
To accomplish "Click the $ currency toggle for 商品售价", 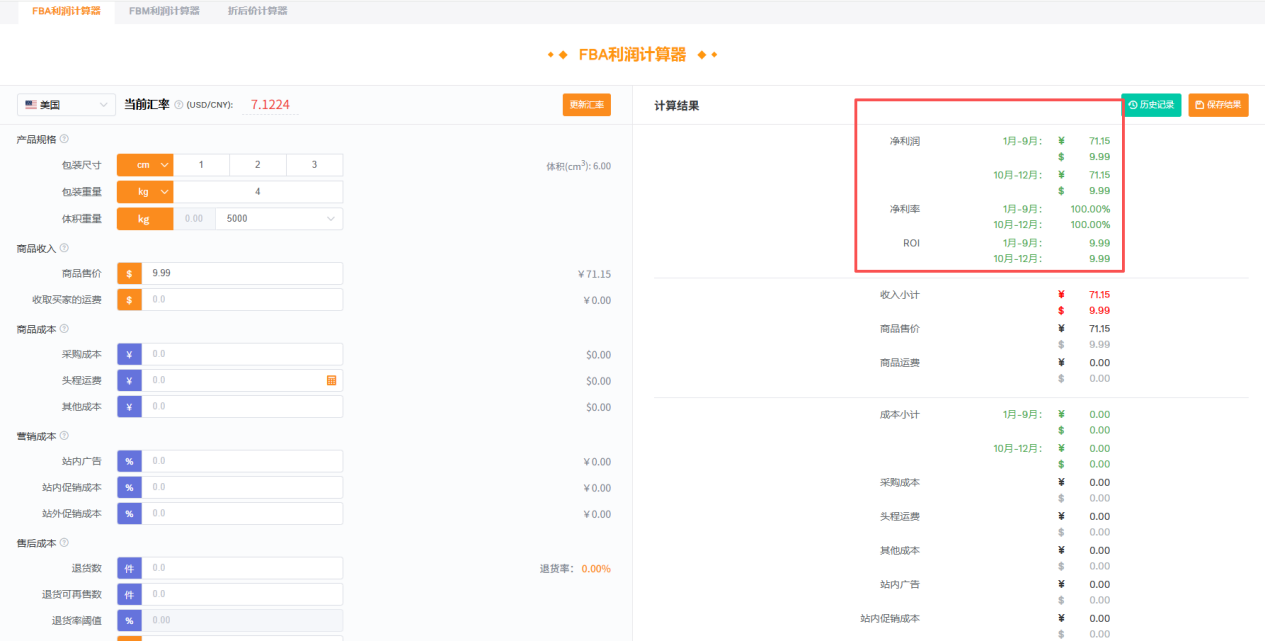I will [129, 273].
